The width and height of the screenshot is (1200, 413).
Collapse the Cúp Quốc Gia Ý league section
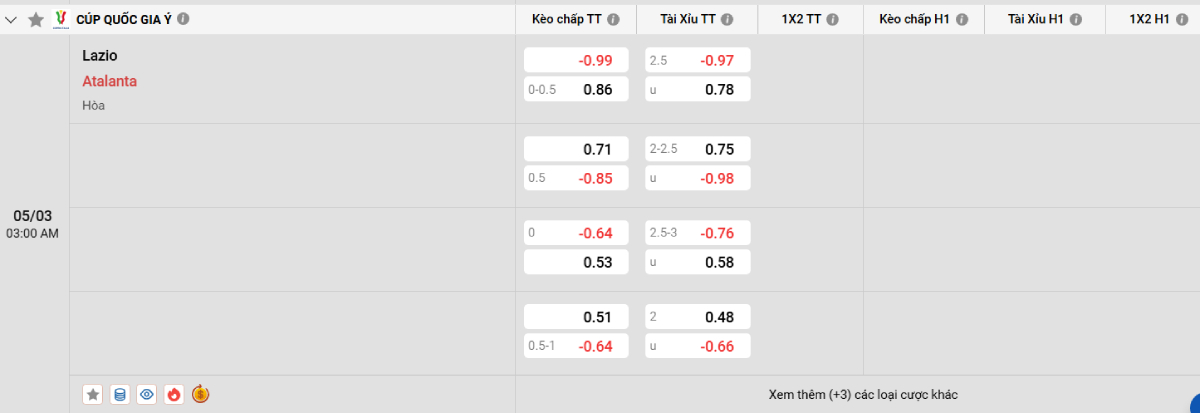pos(11,19)
